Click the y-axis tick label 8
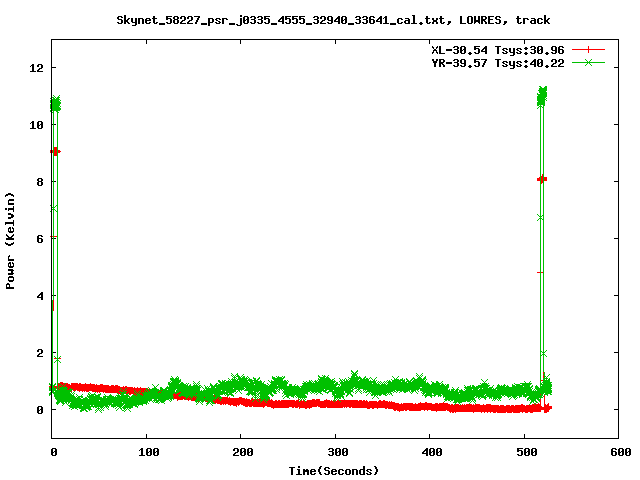 click(x=40, y=182)
